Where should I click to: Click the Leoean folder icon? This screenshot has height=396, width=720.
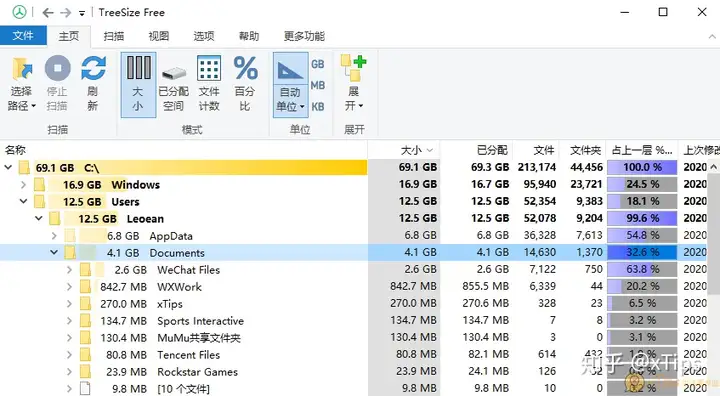[55, 219]
